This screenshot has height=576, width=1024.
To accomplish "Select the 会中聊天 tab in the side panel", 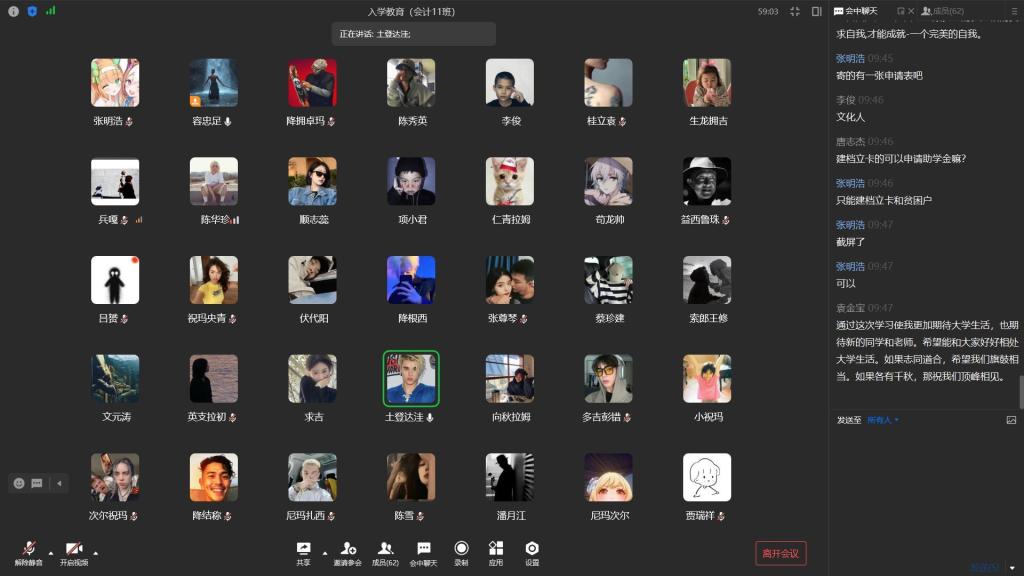I will pyautogui.click(x=856, y=11).
